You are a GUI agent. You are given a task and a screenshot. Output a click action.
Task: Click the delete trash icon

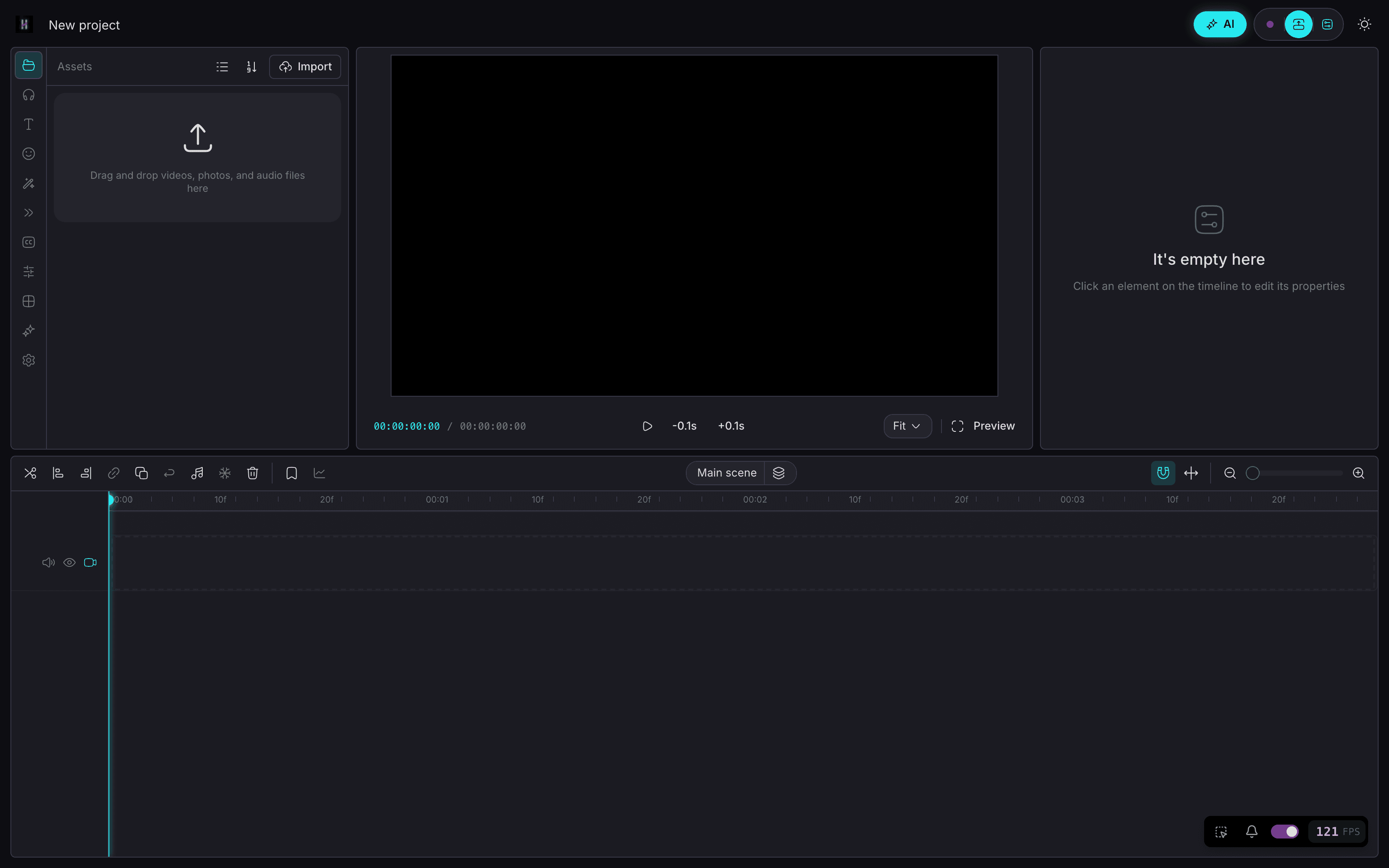tap(253, 473)
